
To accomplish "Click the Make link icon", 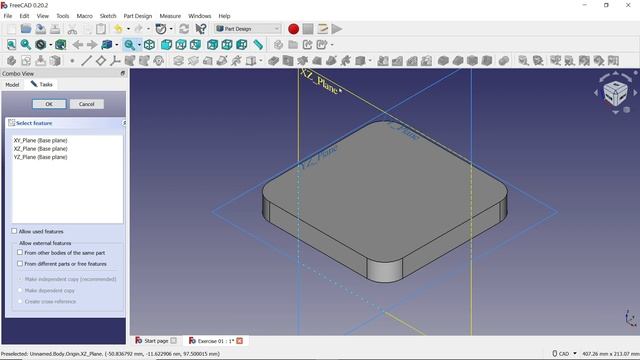I will 307,44.
